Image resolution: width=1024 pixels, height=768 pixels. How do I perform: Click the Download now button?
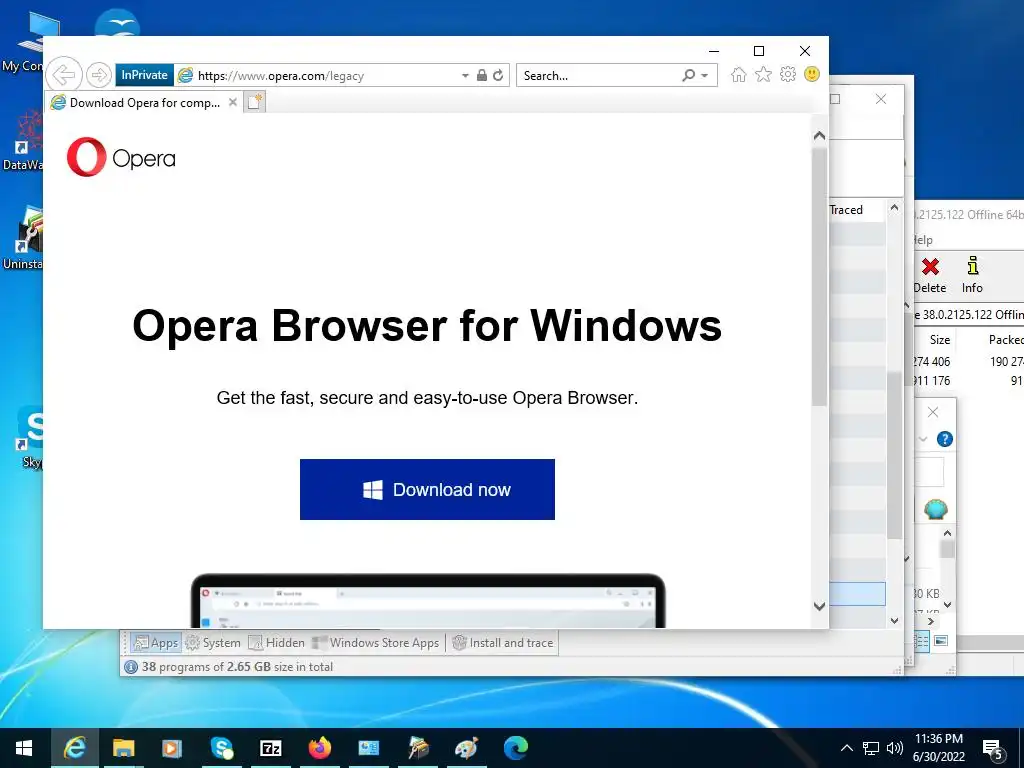[x=427, y=489]
